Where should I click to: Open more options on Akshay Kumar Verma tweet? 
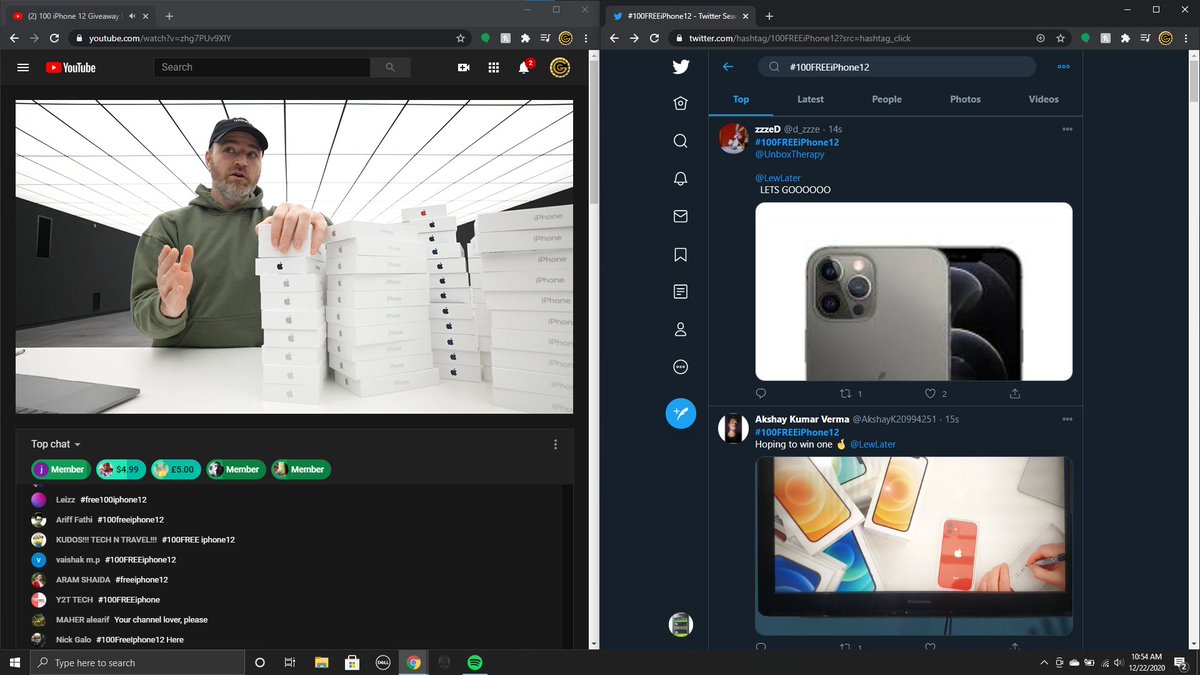1067,419
